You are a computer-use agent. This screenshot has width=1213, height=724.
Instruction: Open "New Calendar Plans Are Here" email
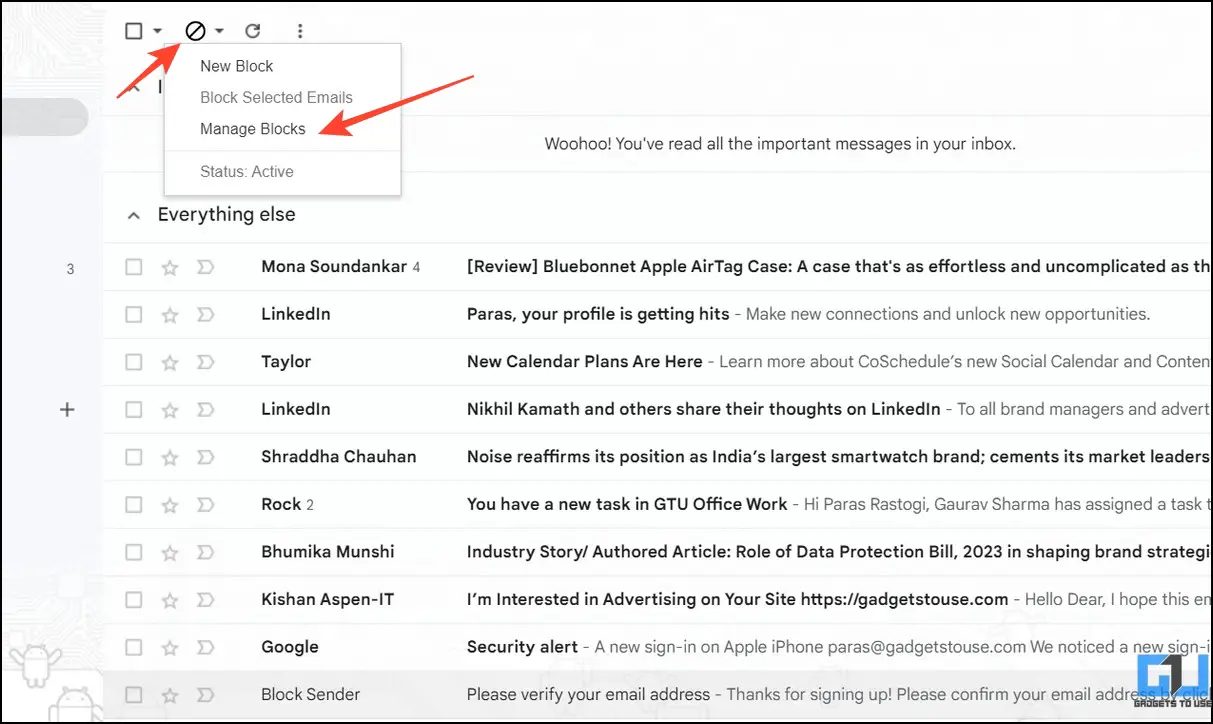(585, 362)
